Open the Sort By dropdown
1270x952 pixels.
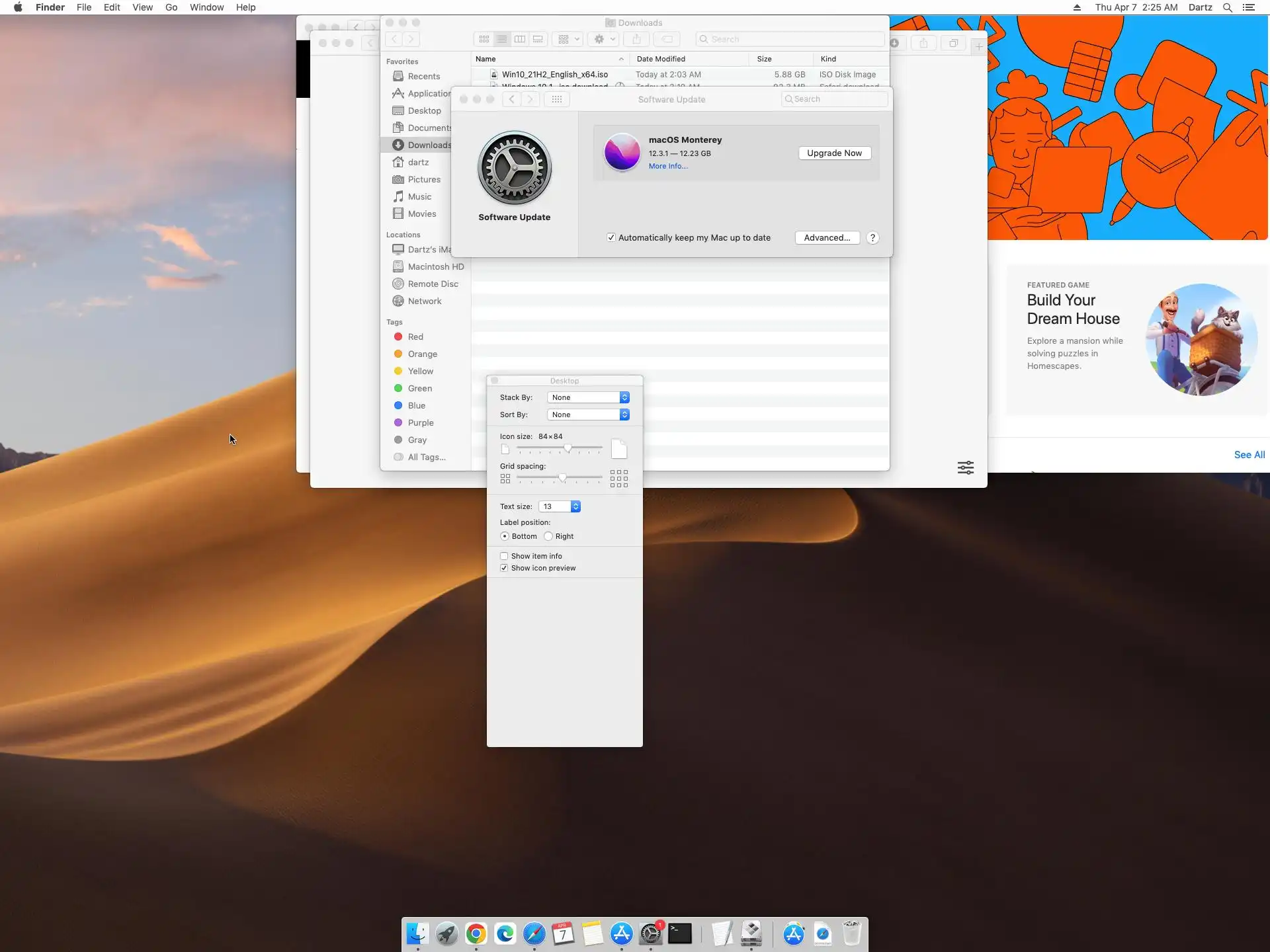[x=588, y=415]
